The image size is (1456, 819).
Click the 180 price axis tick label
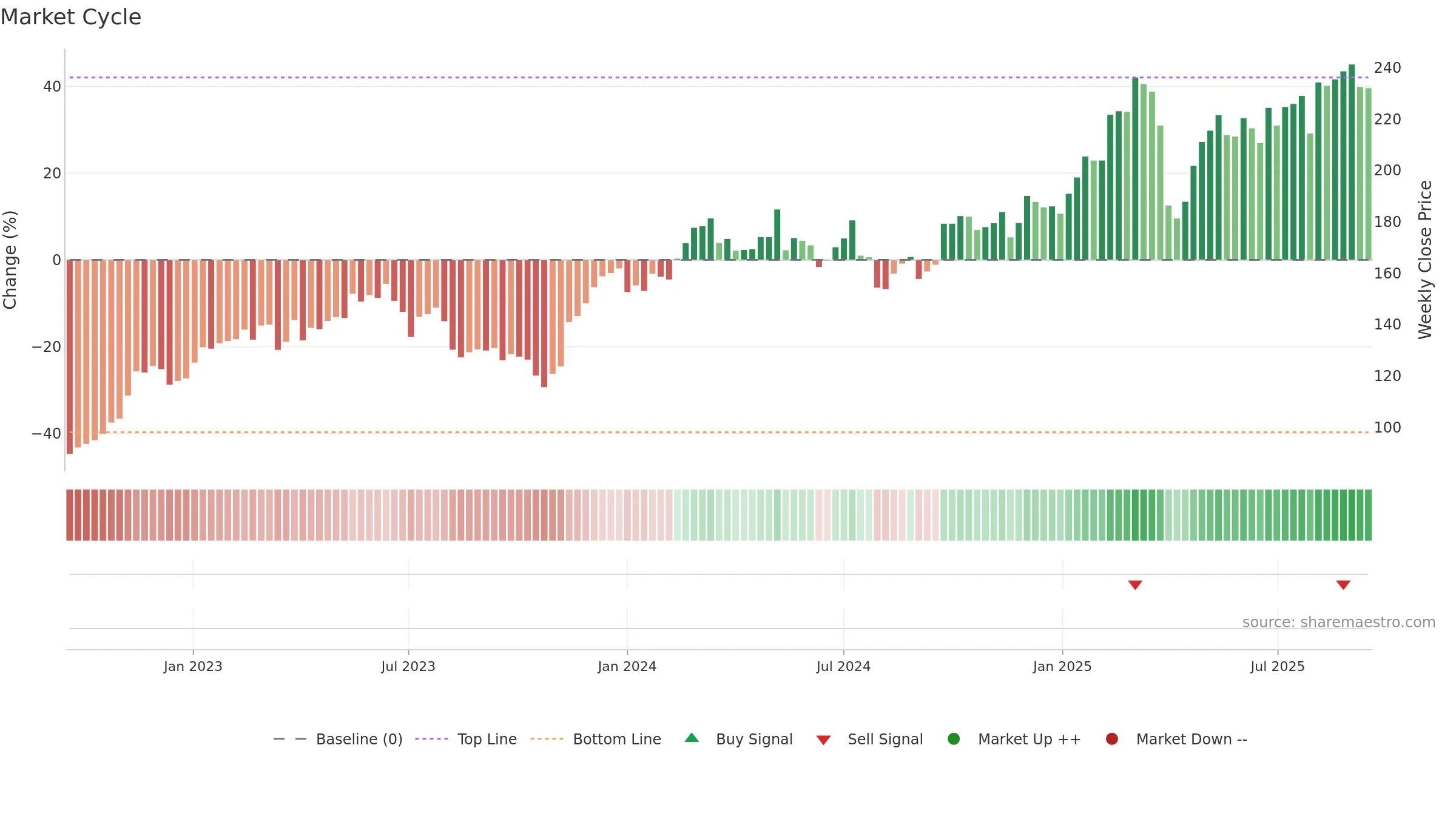point(1387,221)
